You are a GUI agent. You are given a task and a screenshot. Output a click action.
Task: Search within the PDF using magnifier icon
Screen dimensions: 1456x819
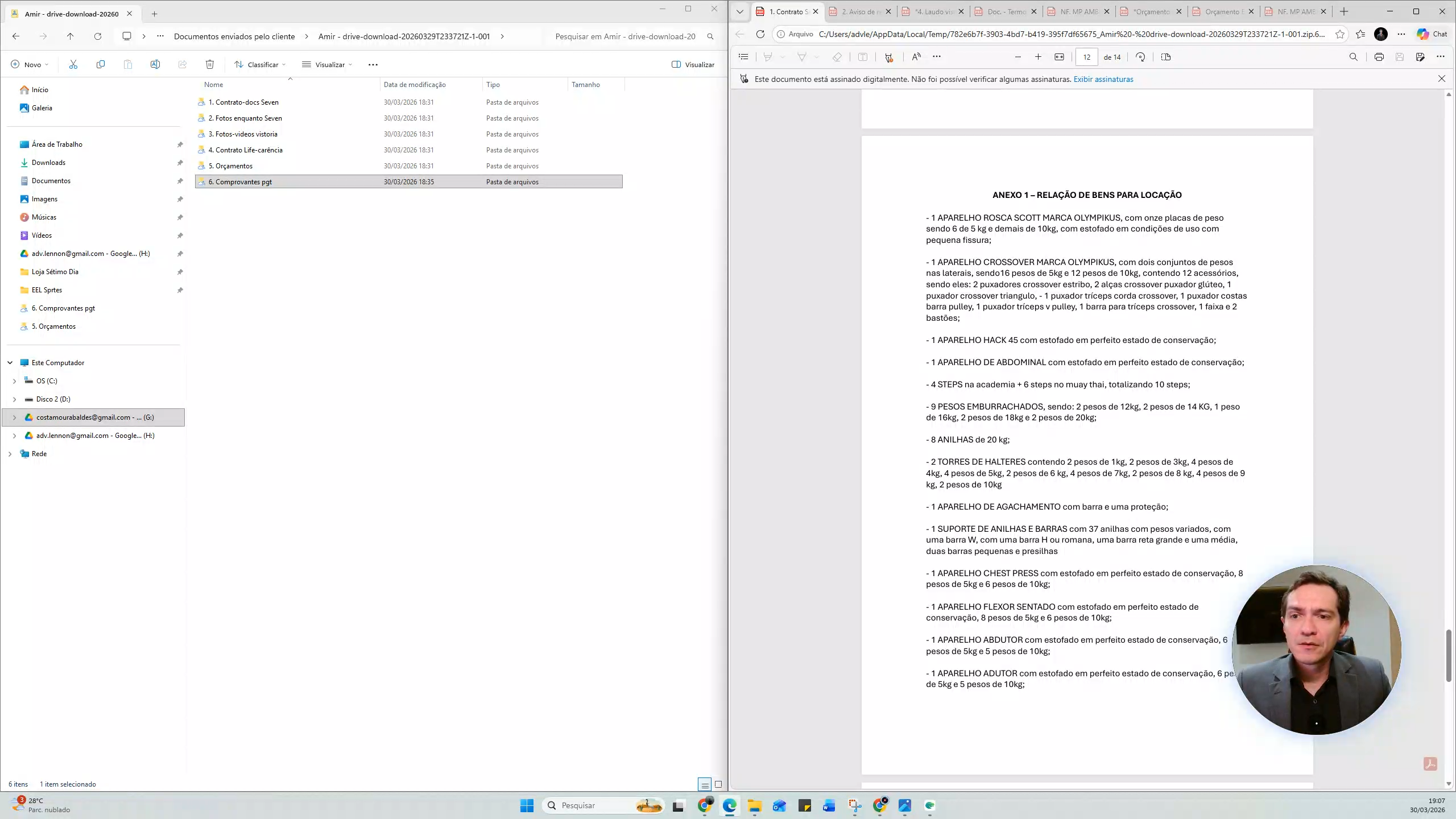(x=1353, y=57)
